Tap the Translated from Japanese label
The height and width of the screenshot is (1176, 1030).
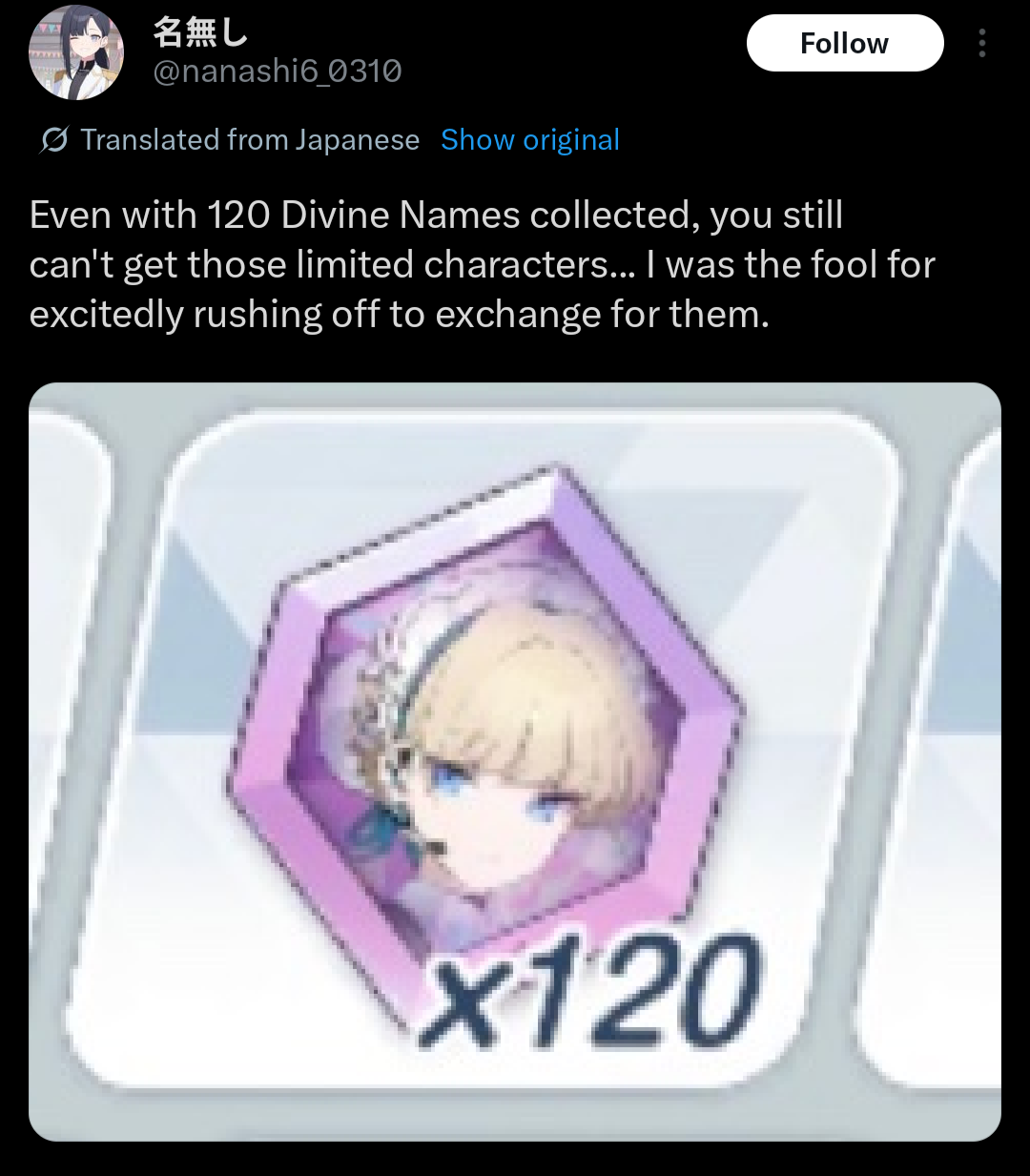[x=250, y=140]
